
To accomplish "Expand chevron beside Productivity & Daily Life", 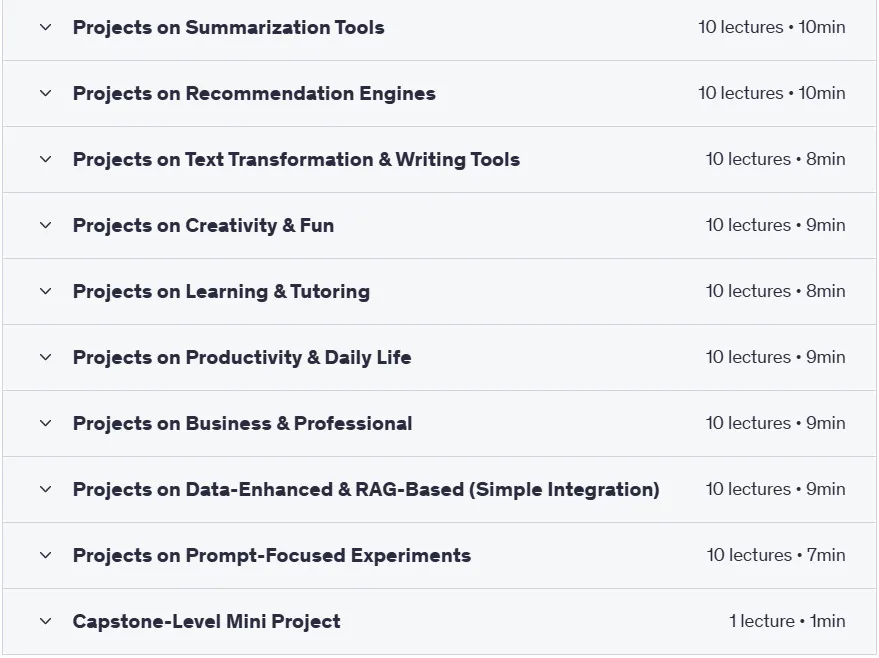I will [x=46, y=357].
